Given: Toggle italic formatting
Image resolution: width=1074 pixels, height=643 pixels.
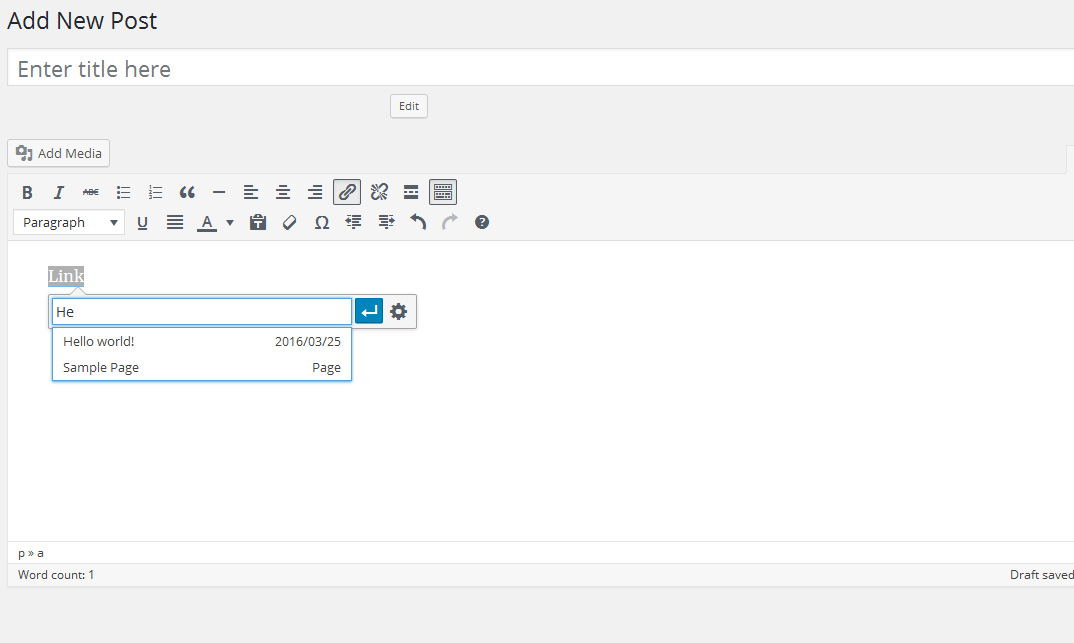Looking at the screenshot, I should (x=59, y=193).
